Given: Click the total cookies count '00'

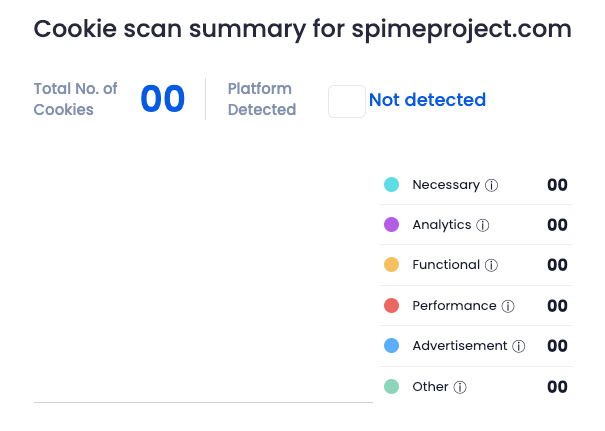Looking at the screenshot, I should 163,99.
